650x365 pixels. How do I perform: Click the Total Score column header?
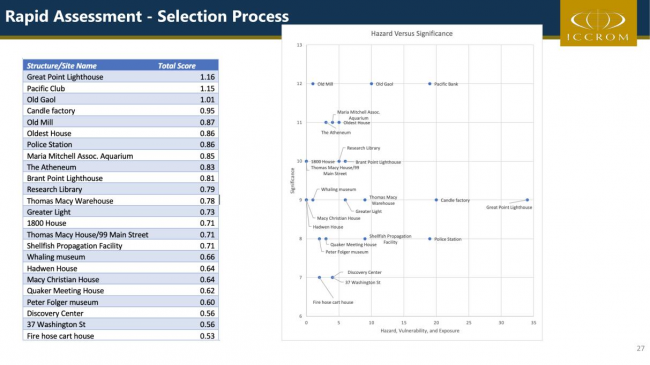[177, 66]
